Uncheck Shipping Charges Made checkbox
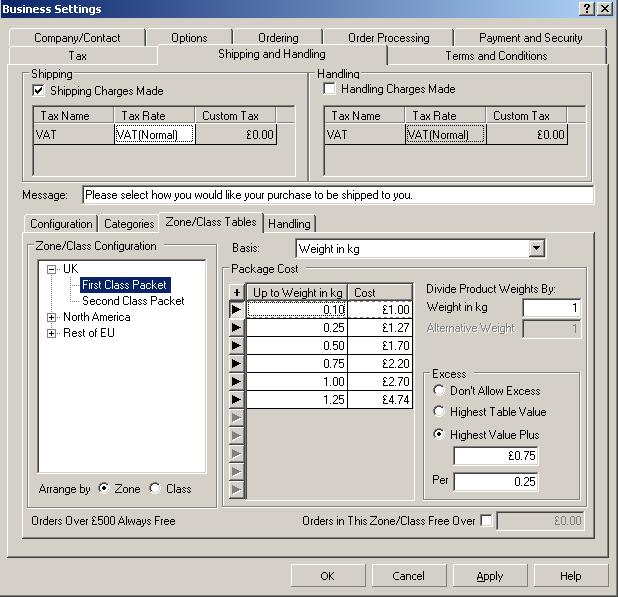The image size is (618, 597). click(40, 91)
